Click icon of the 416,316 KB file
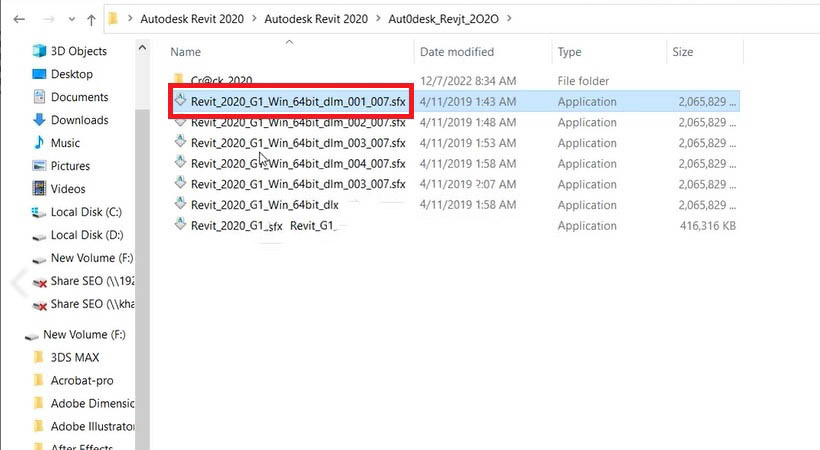The height and width of the screenshot is (450, 820). click(x=180, y=225)
